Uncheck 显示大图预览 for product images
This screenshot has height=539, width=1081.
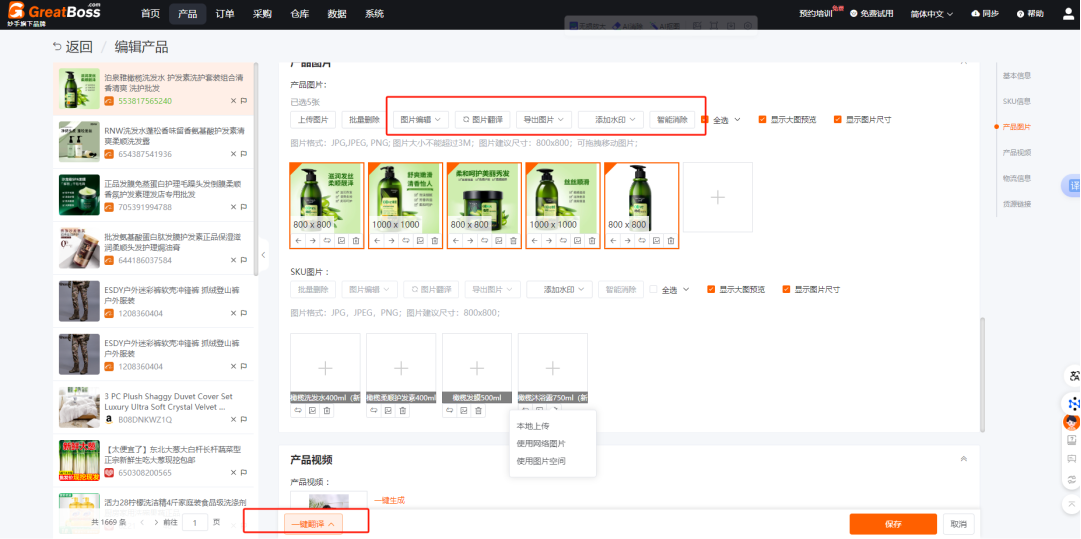pos(763,119)
